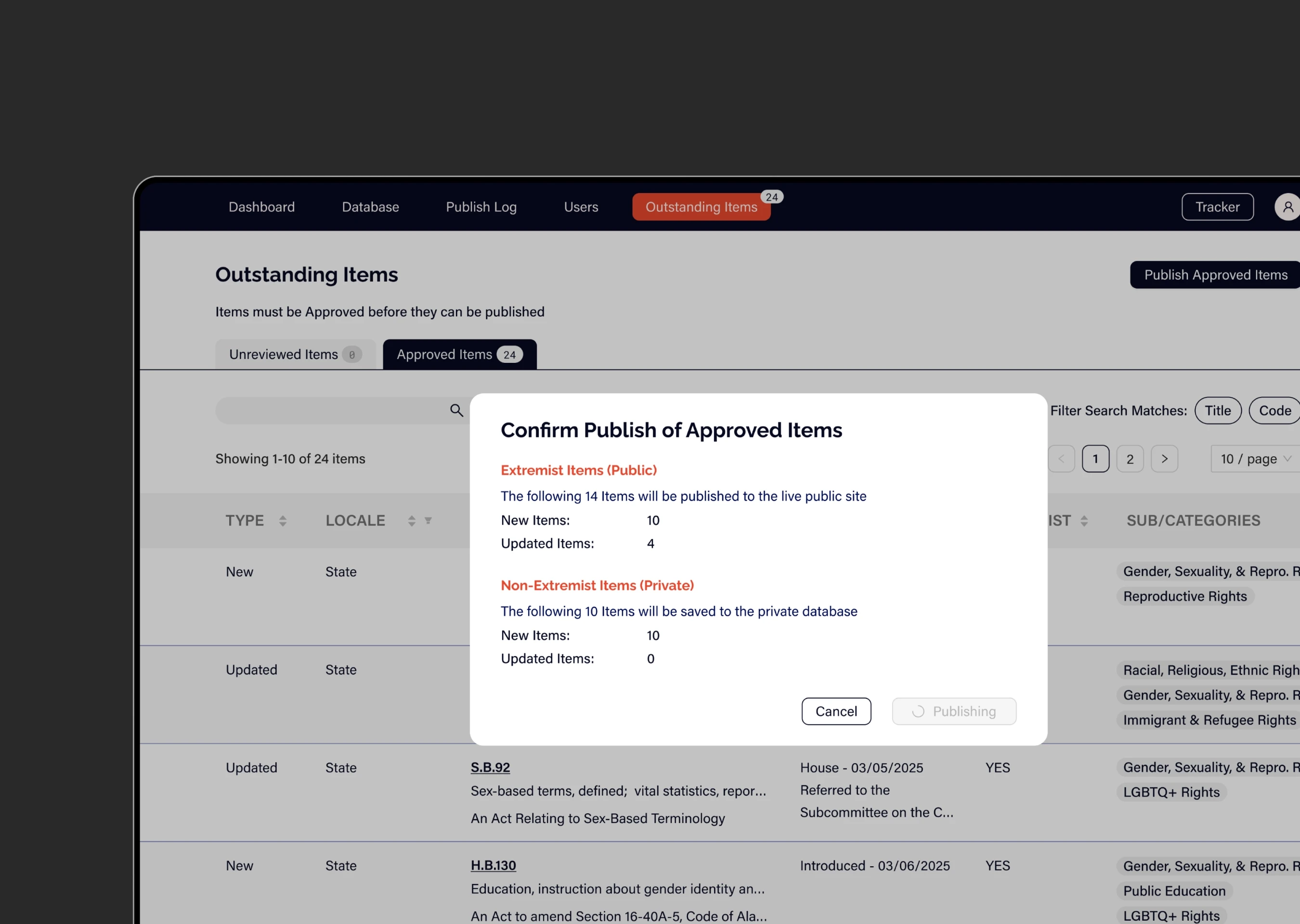Screen dimensions: 1300x924
Task: Open the Publish Log menu item
Action: 481,206
